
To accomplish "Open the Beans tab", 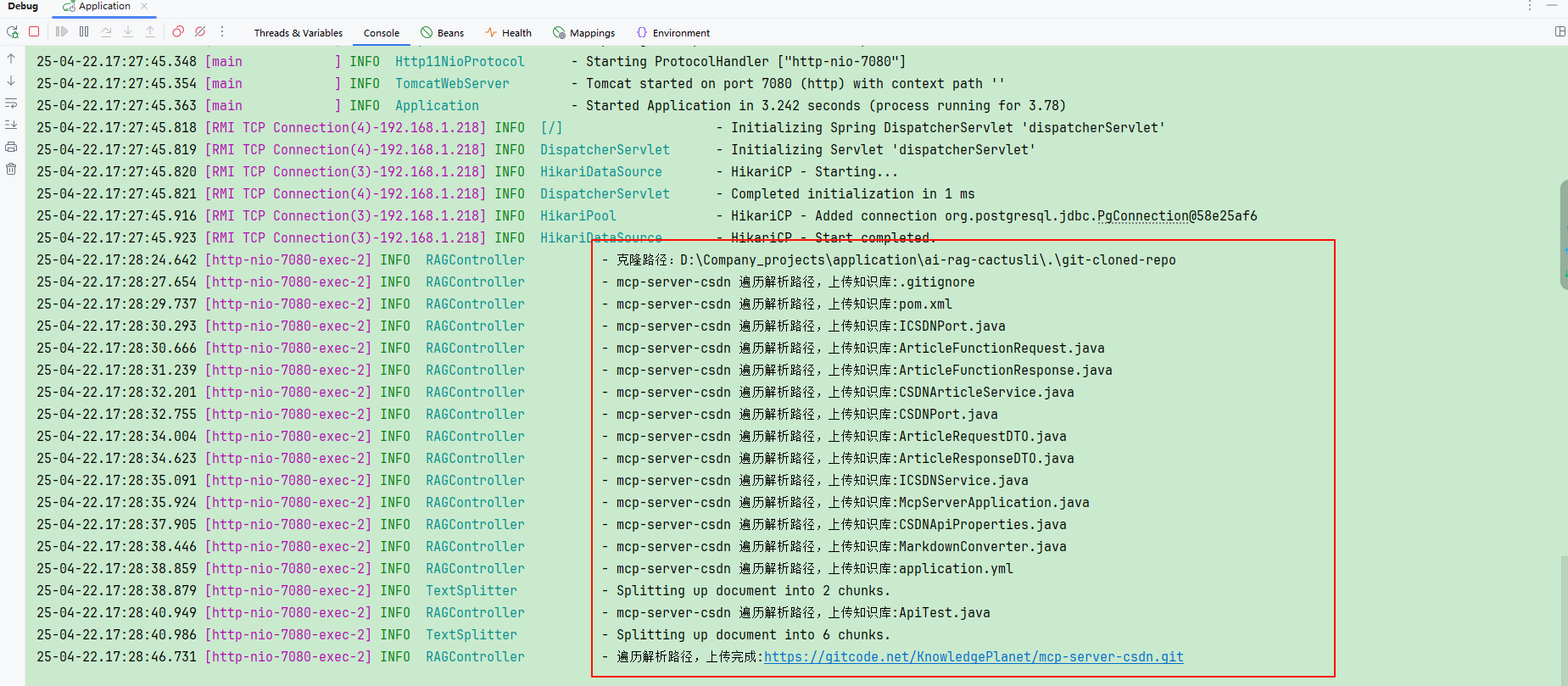I will coord(443,33).
